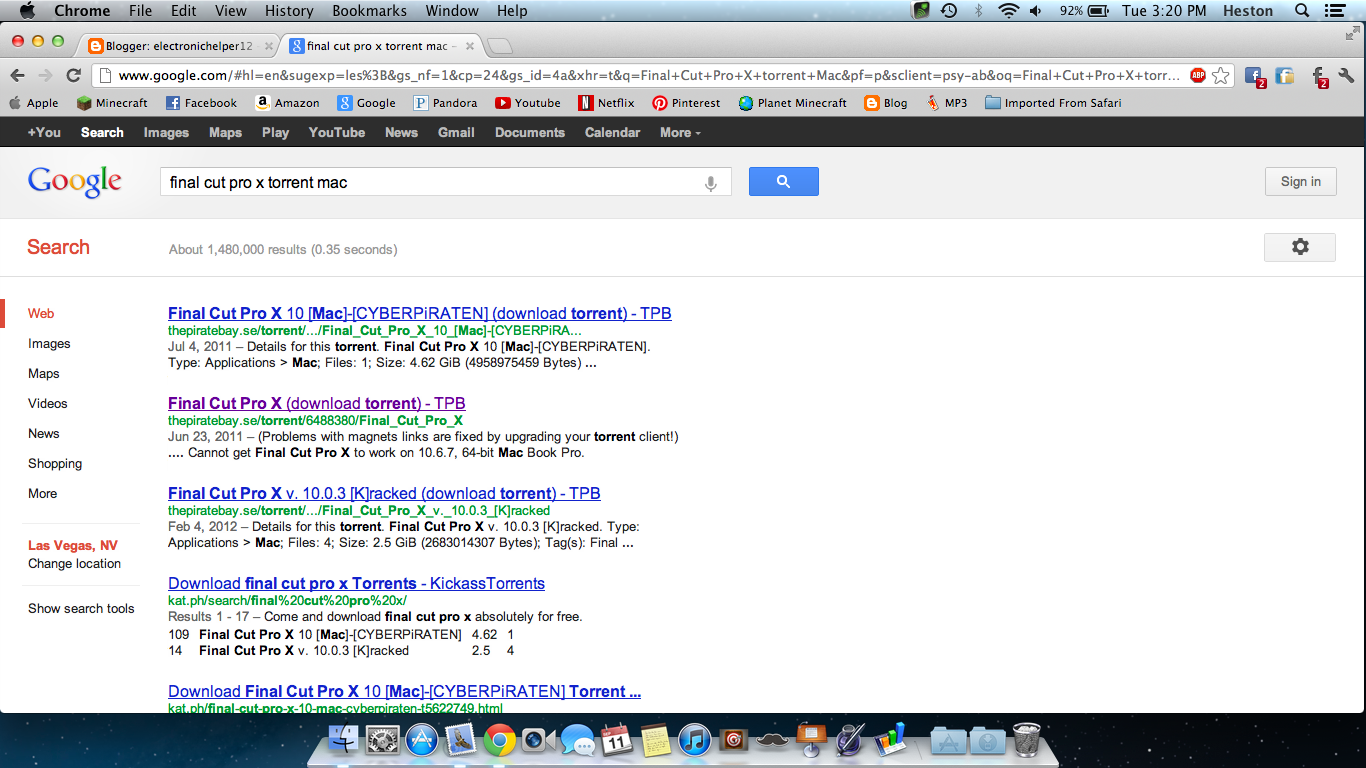1366x768 pixels.
Task: Open the Heston user menu
Action: [x=1248, y=11]
